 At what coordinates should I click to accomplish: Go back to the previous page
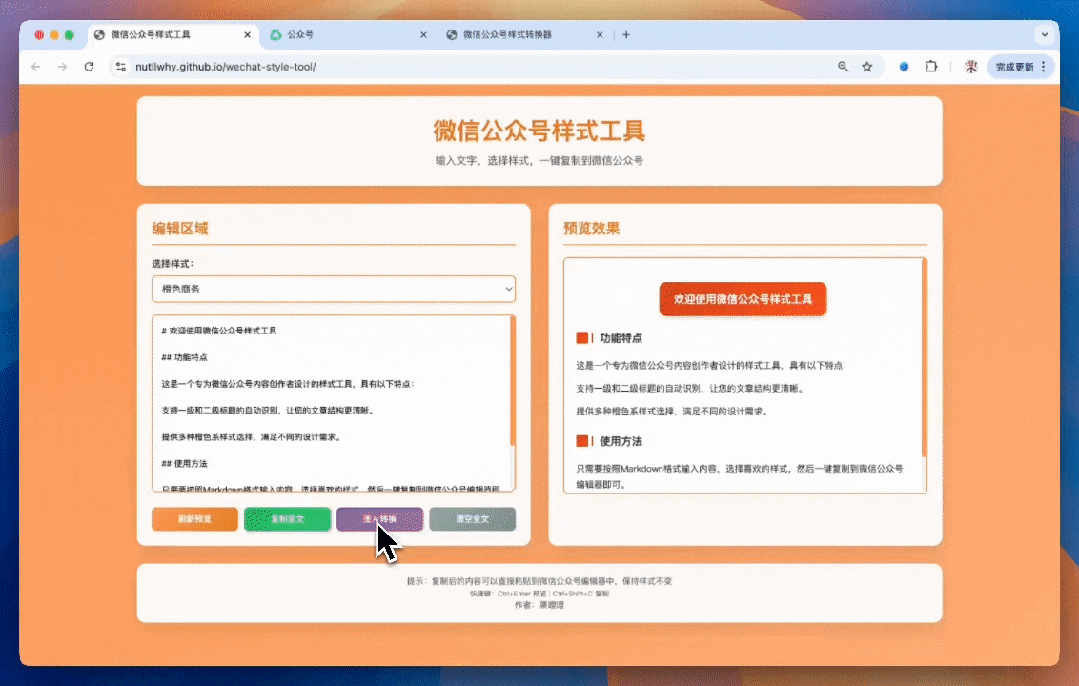coord(36,67)
